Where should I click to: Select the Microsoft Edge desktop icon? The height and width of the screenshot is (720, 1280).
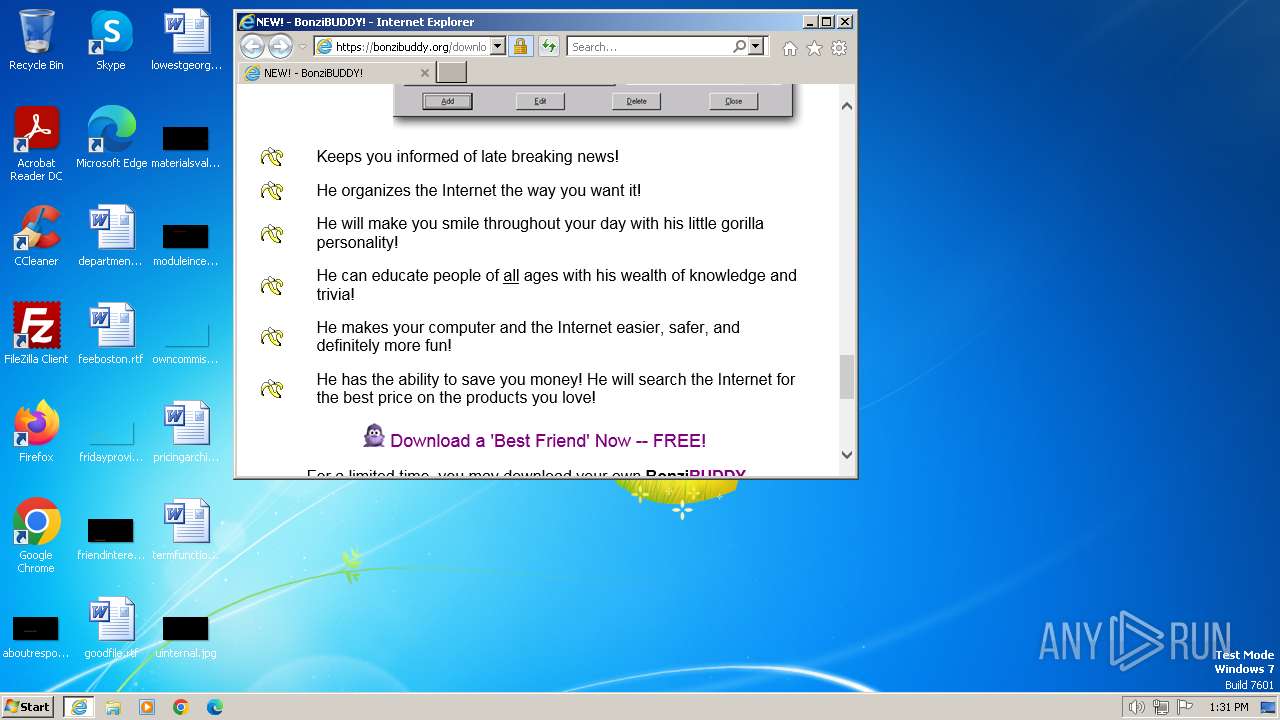click(x=111, y=138)
